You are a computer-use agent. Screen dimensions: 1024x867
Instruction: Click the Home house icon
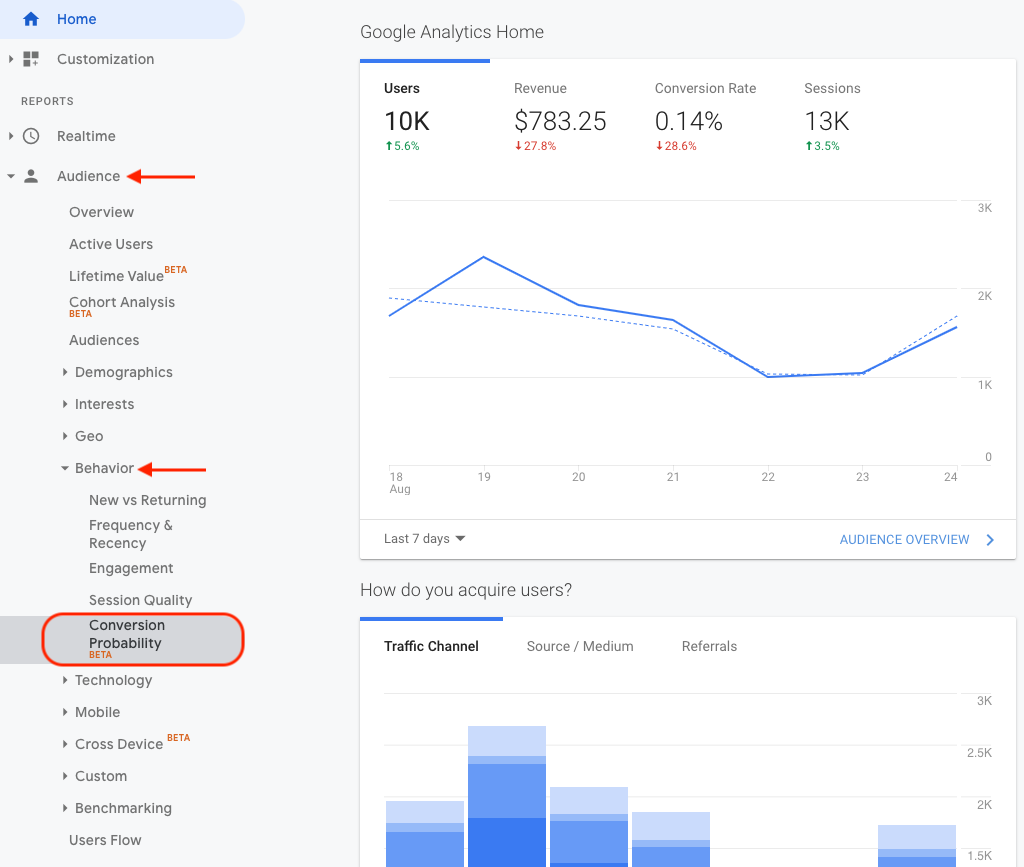(x=28, y=19)
